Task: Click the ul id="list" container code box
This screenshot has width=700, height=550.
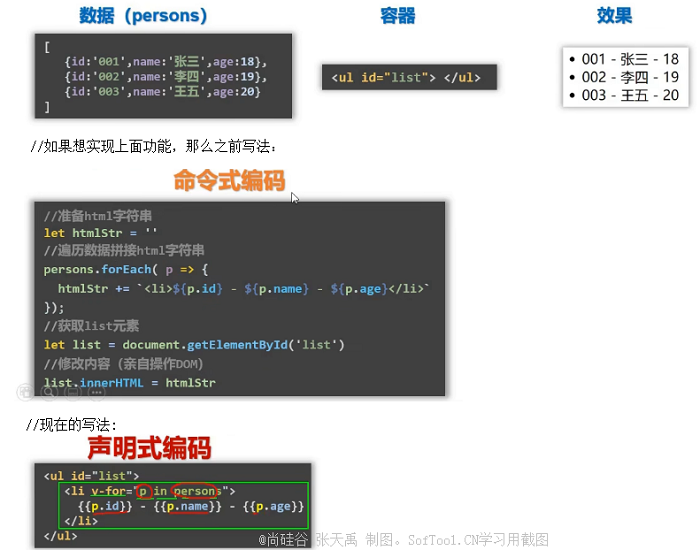Action: click(x=408, y=78)
